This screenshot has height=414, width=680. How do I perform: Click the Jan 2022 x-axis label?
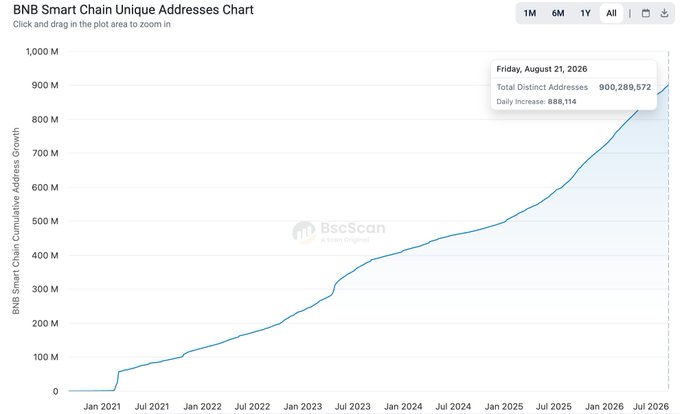202,407
